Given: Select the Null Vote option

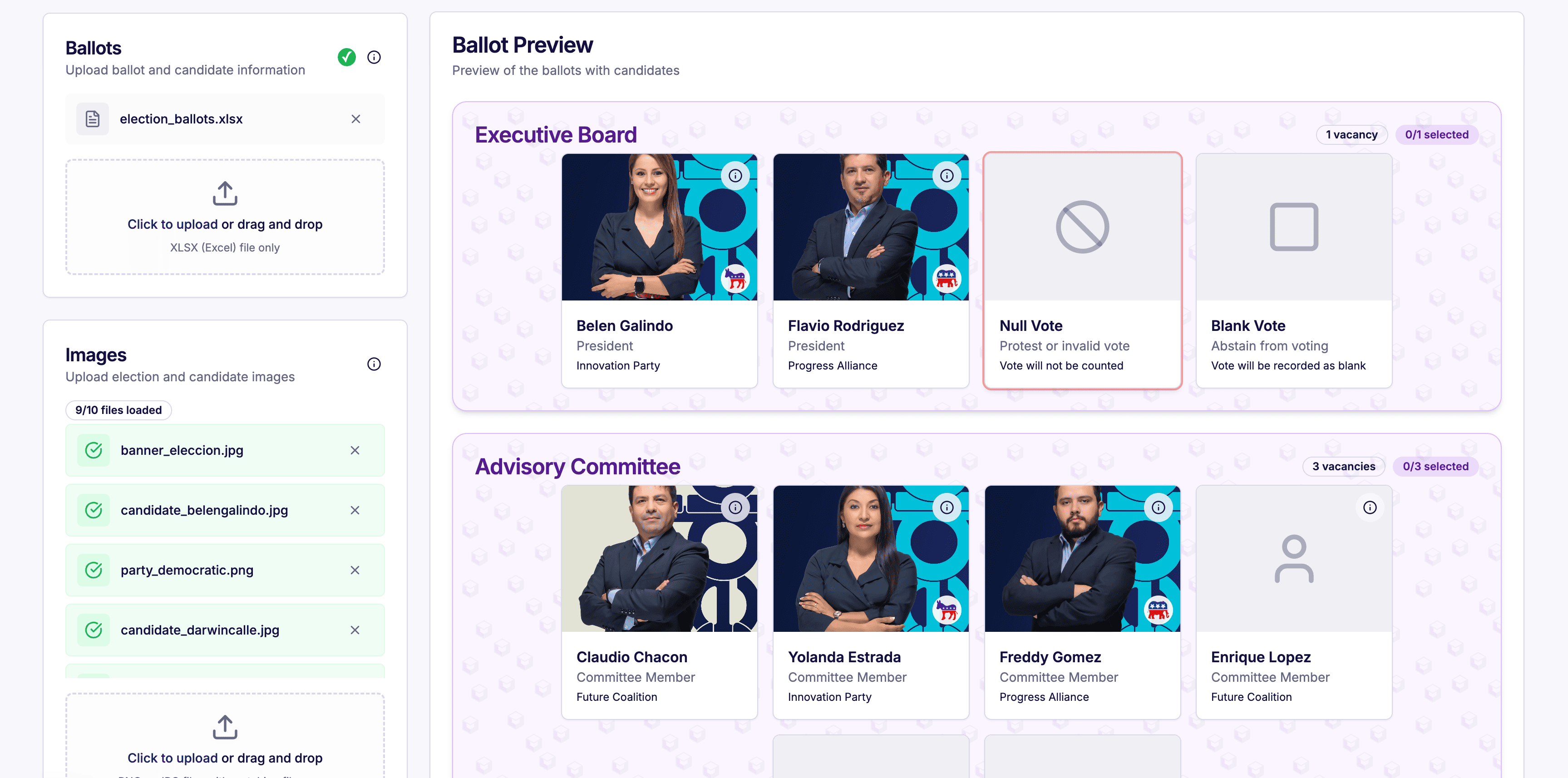Looking at the screenshot, I should (1082, 271).
